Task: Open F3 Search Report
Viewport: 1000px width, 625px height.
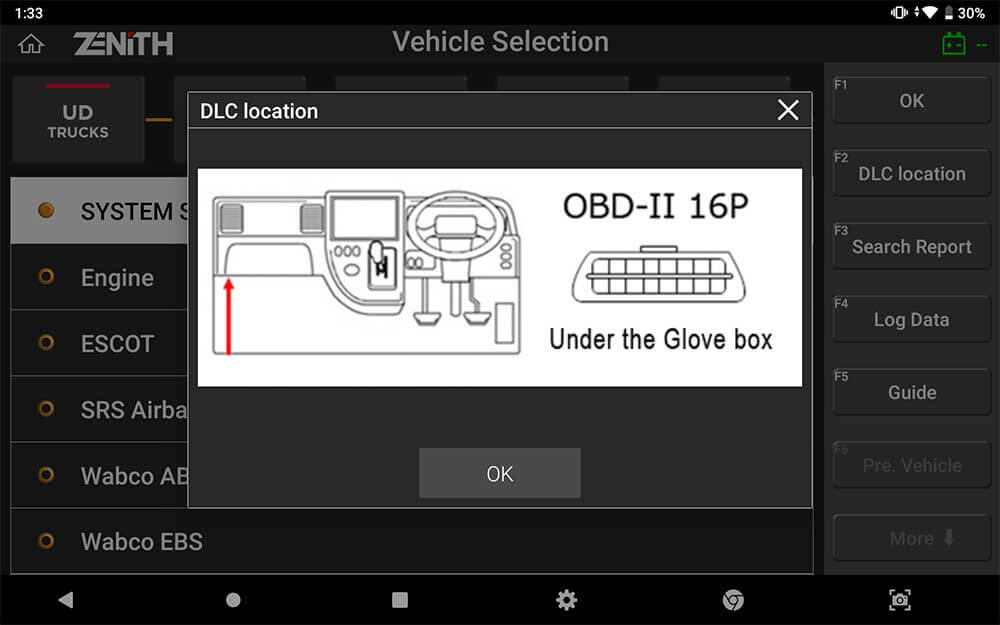Action: [x=911, y=246]
